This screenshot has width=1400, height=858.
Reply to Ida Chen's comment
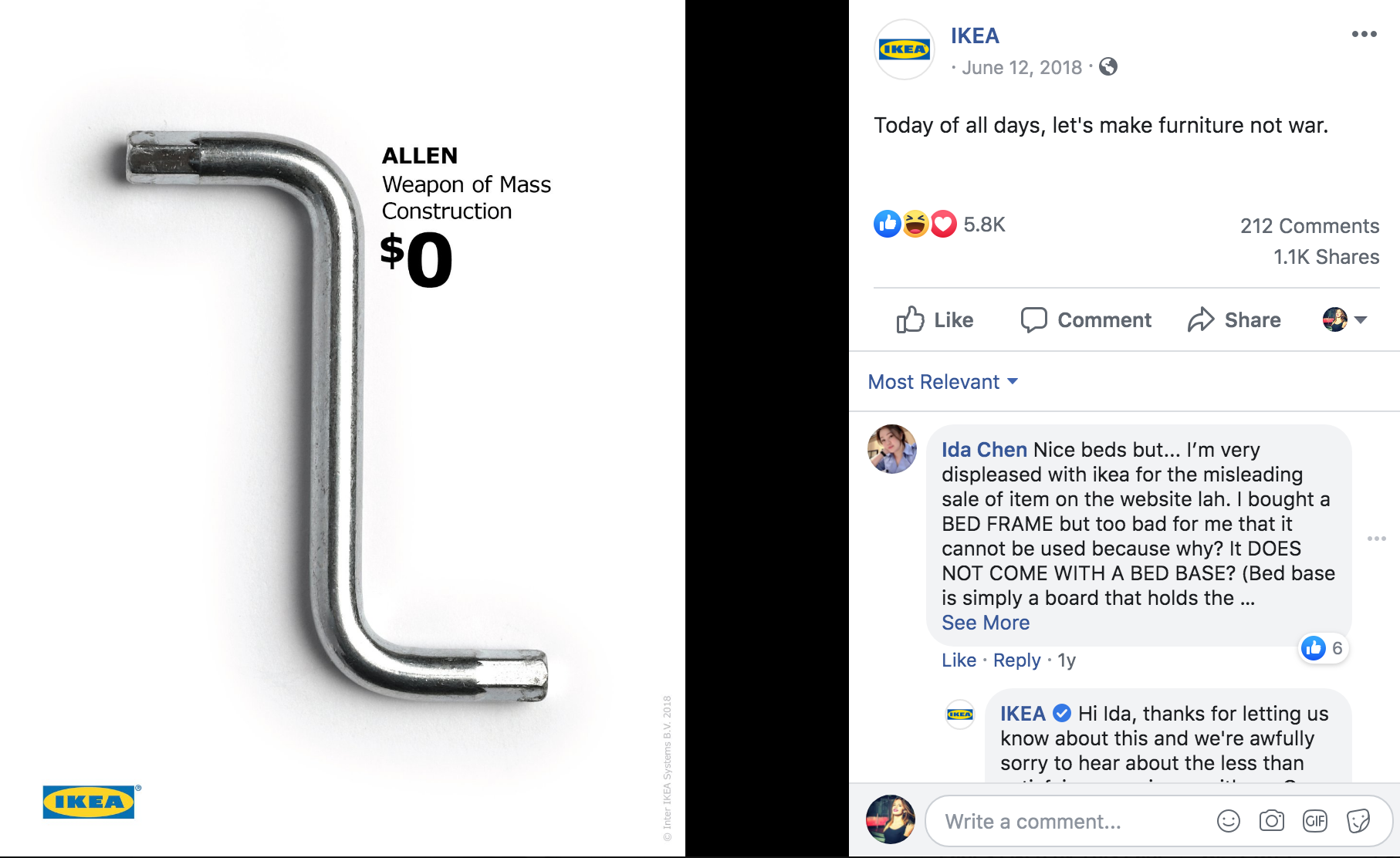1016,660
